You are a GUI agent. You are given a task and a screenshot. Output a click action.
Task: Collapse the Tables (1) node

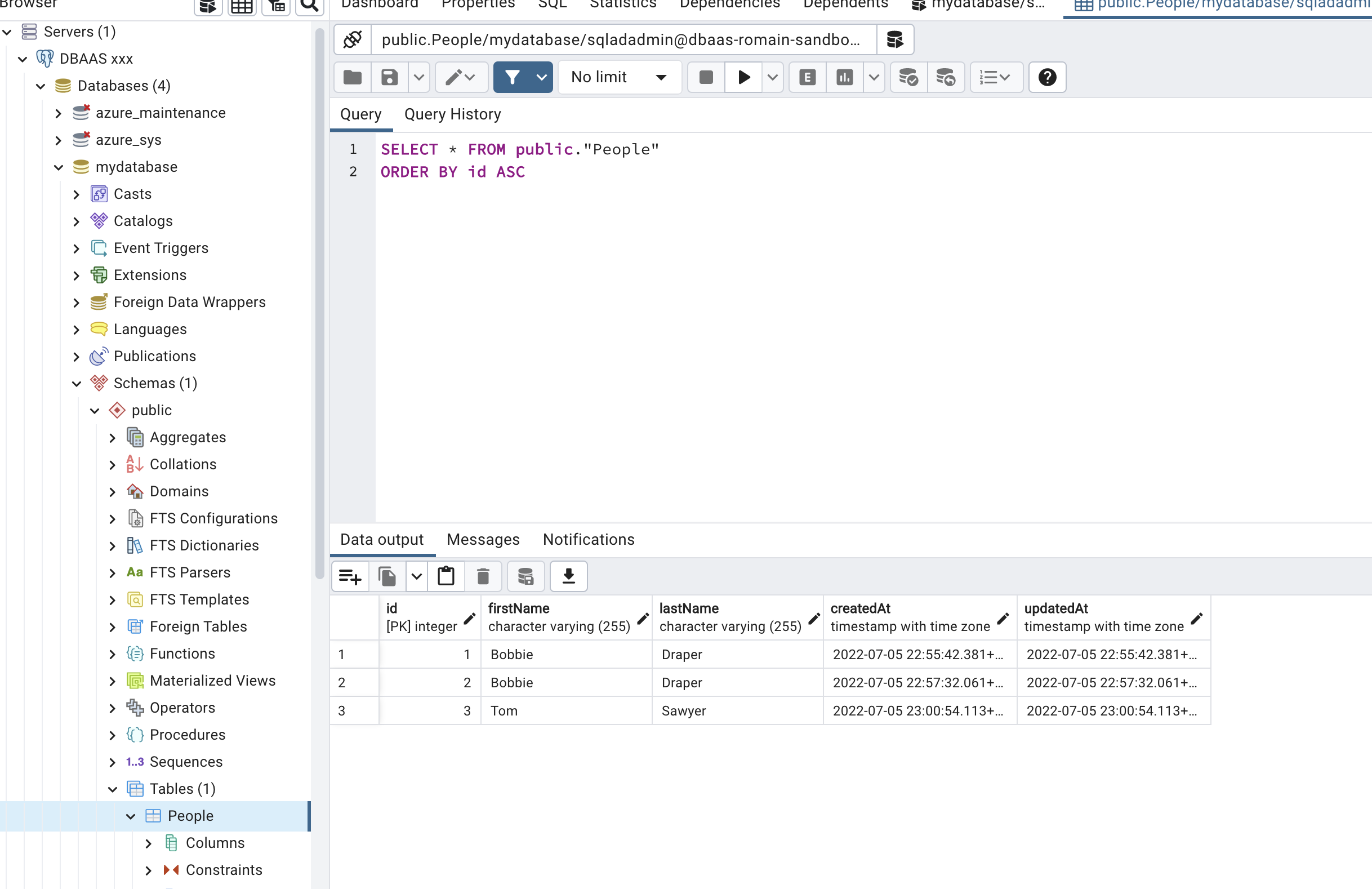(113, 789)
